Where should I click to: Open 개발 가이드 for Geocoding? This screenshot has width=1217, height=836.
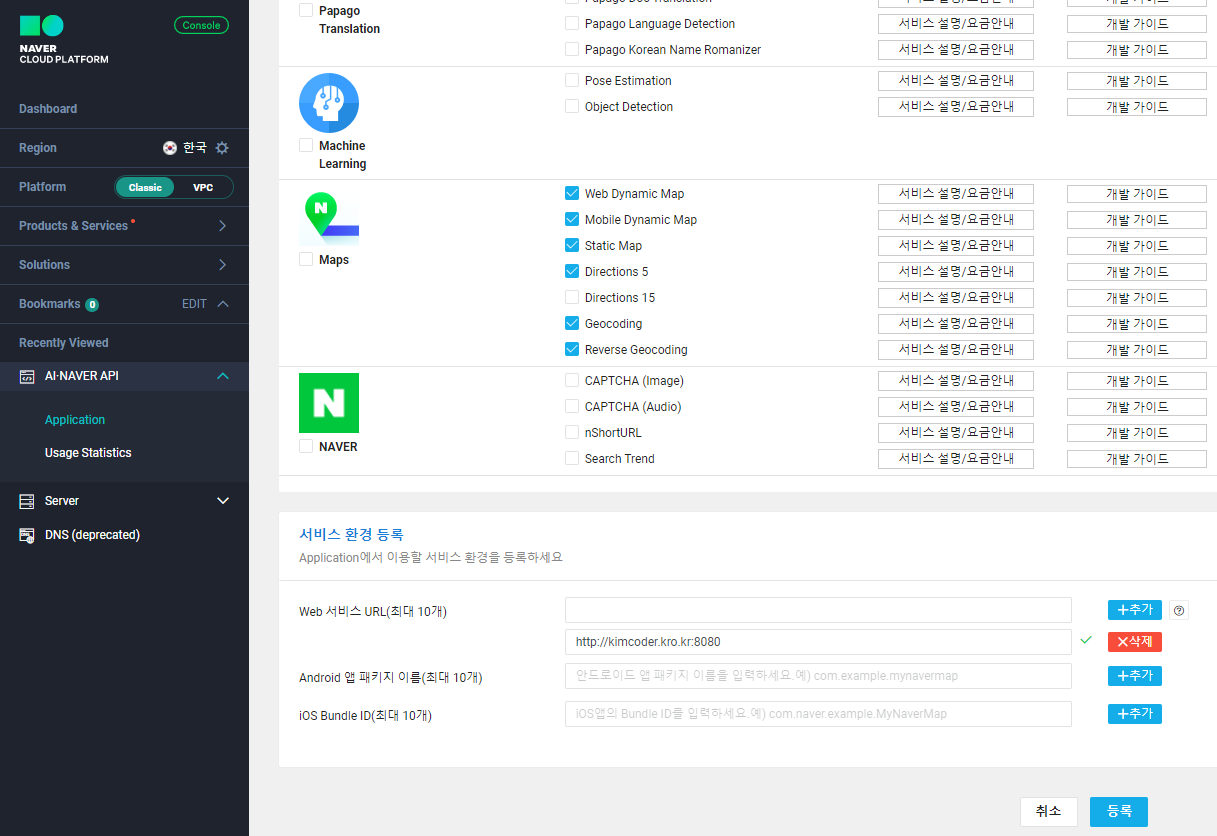(1137, 324)
